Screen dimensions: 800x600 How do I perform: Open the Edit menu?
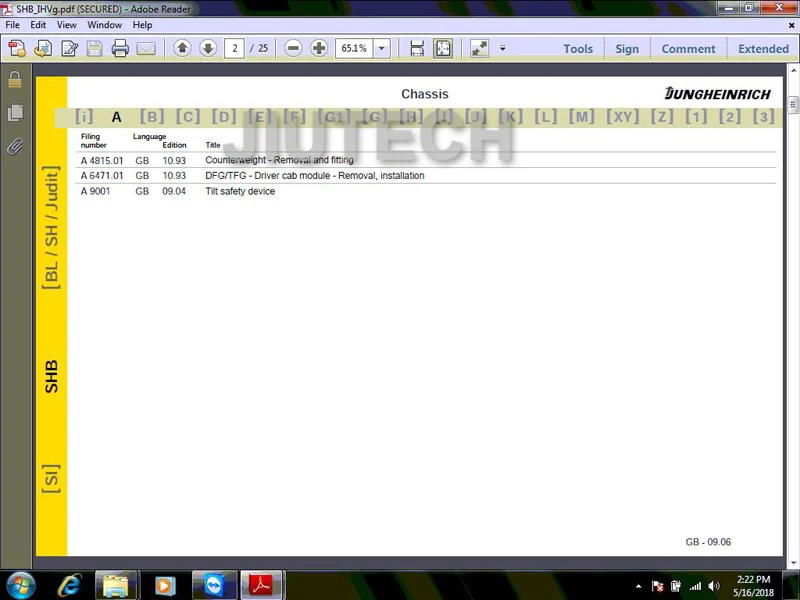(x=38, y=24)
